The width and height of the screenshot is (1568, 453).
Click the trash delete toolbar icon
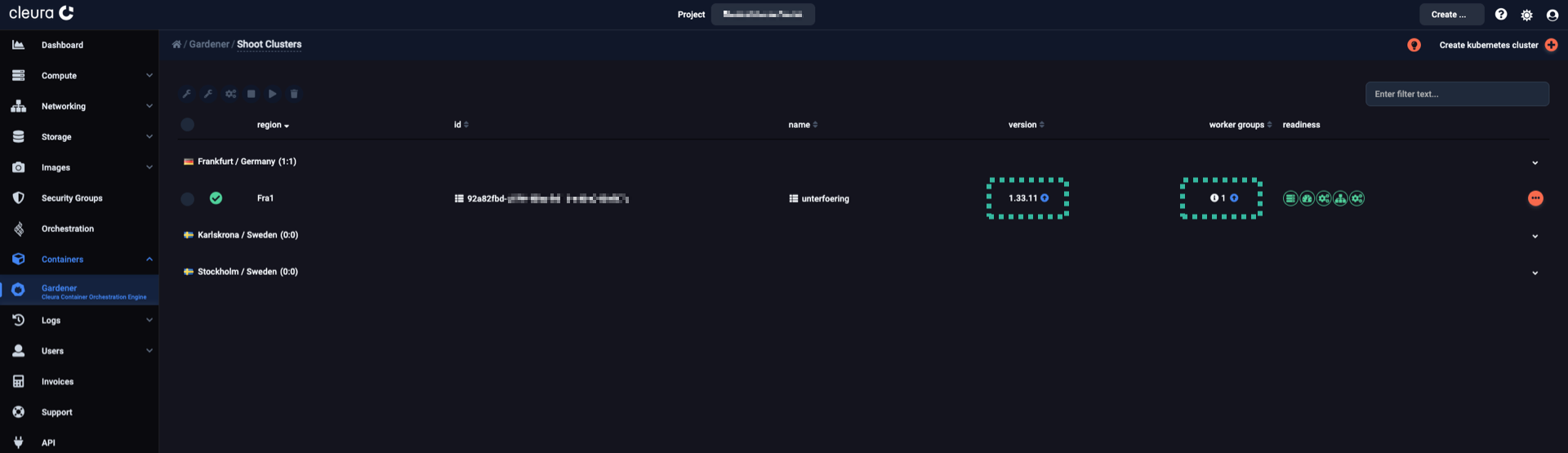(x=294, y=94)
